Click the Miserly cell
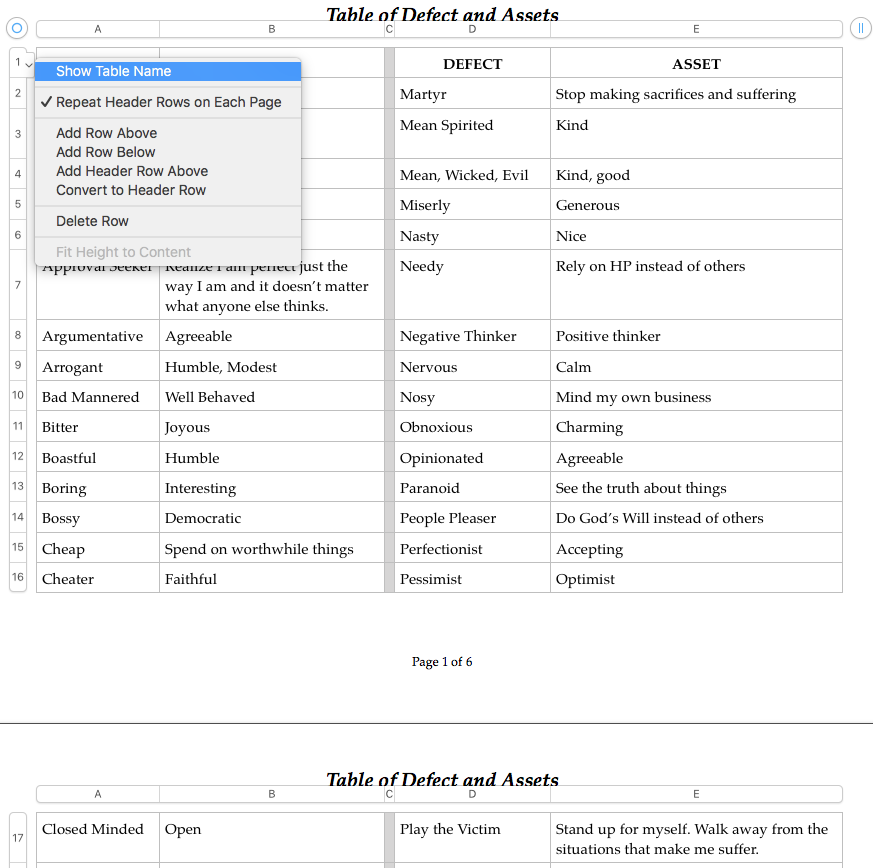The image size is (873, 868). click(472, 204)
